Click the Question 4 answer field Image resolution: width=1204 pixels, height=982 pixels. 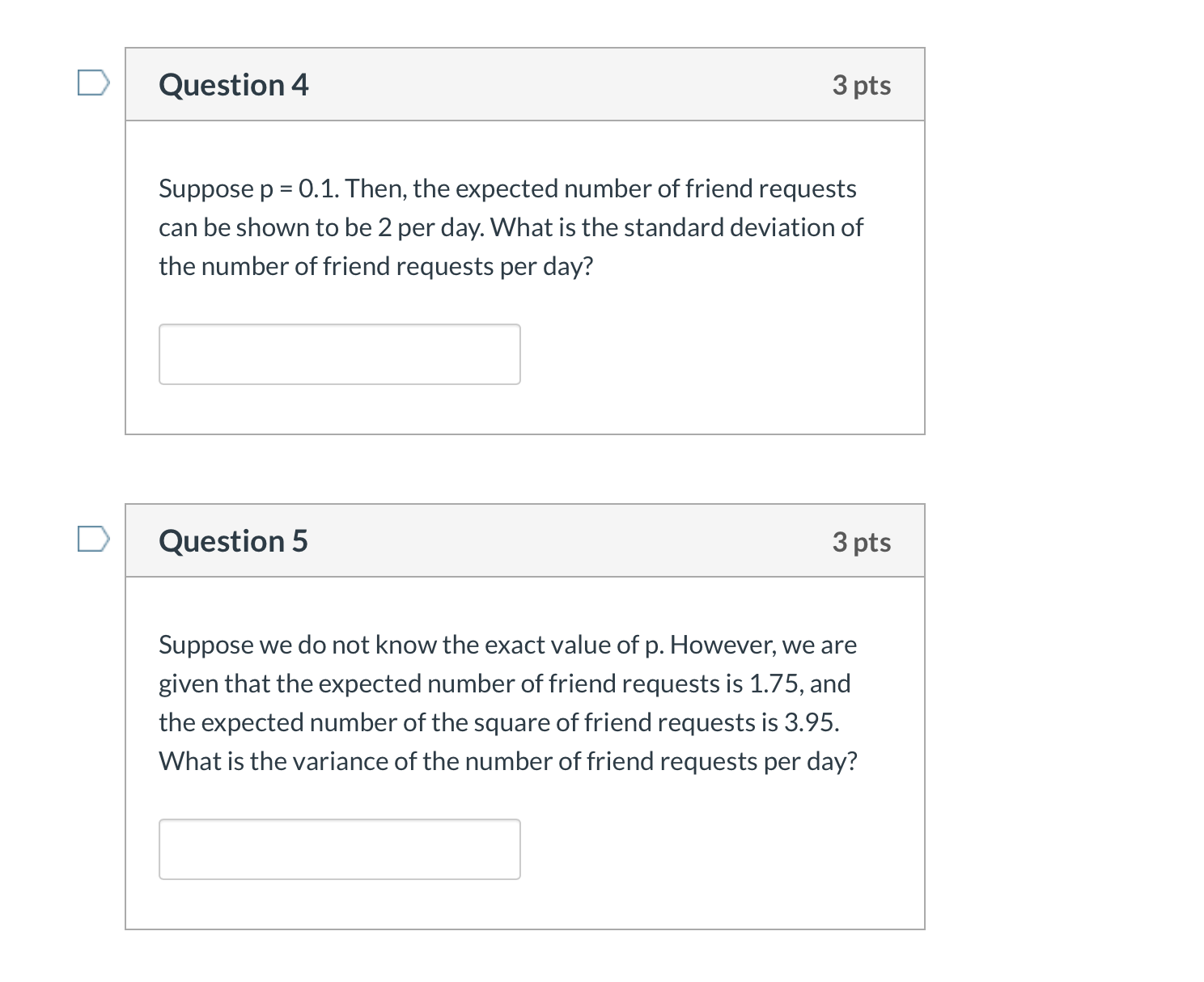[x=339, y=354]
